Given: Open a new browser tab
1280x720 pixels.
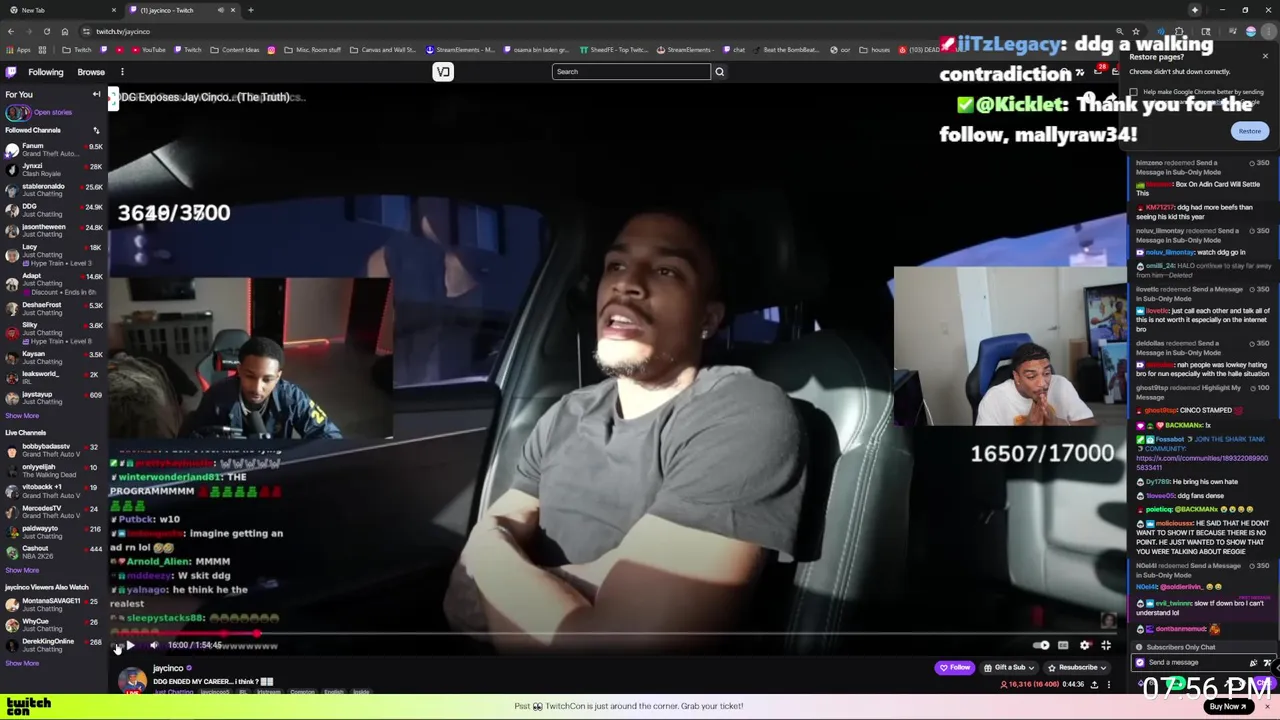Looking at the screenshot, I should coord(250,10).
